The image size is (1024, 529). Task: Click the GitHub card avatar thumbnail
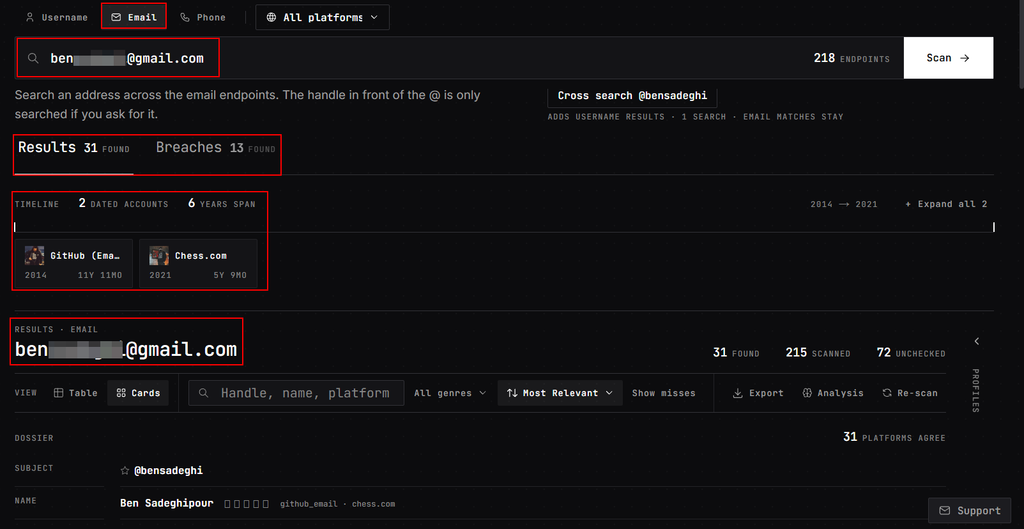(x=35, y=255)
